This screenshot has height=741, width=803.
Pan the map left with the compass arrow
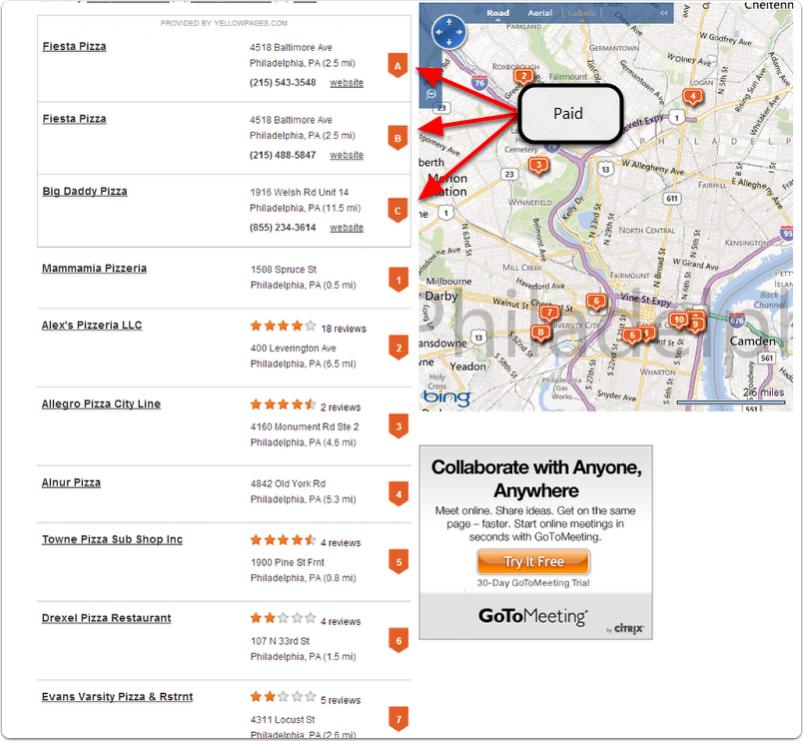[438, 32]
